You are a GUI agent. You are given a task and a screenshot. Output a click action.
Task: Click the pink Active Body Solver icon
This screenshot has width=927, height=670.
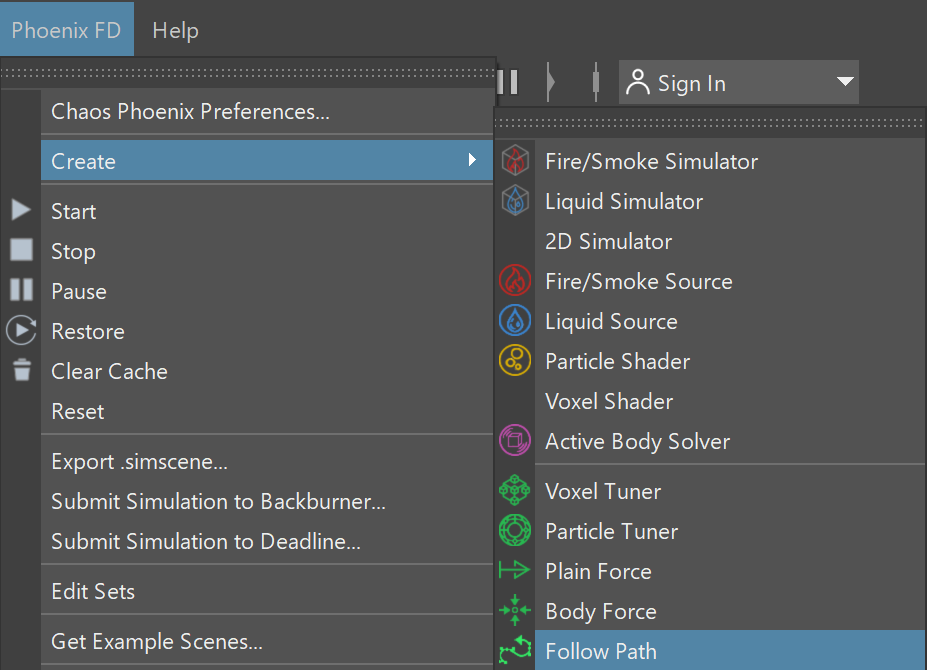[x=515, y=441]
